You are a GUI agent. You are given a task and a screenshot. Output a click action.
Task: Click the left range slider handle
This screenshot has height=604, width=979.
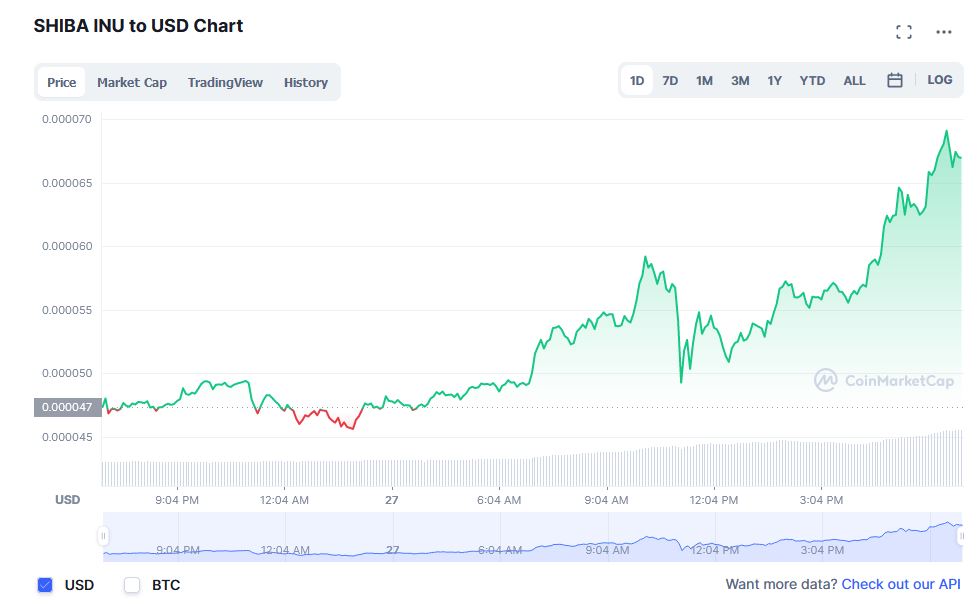103,536
